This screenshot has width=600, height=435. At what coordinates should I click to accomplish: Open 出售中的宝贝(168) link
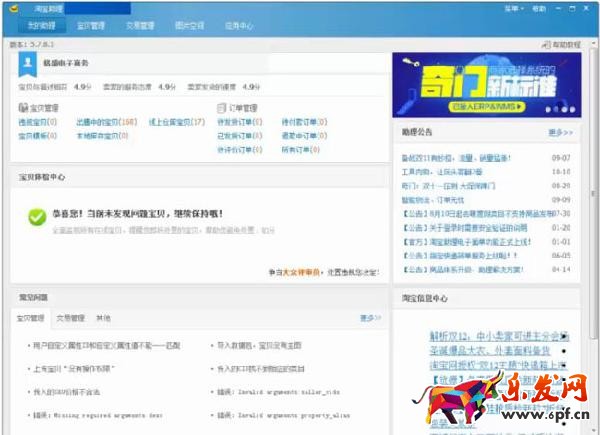pos(107,122)
